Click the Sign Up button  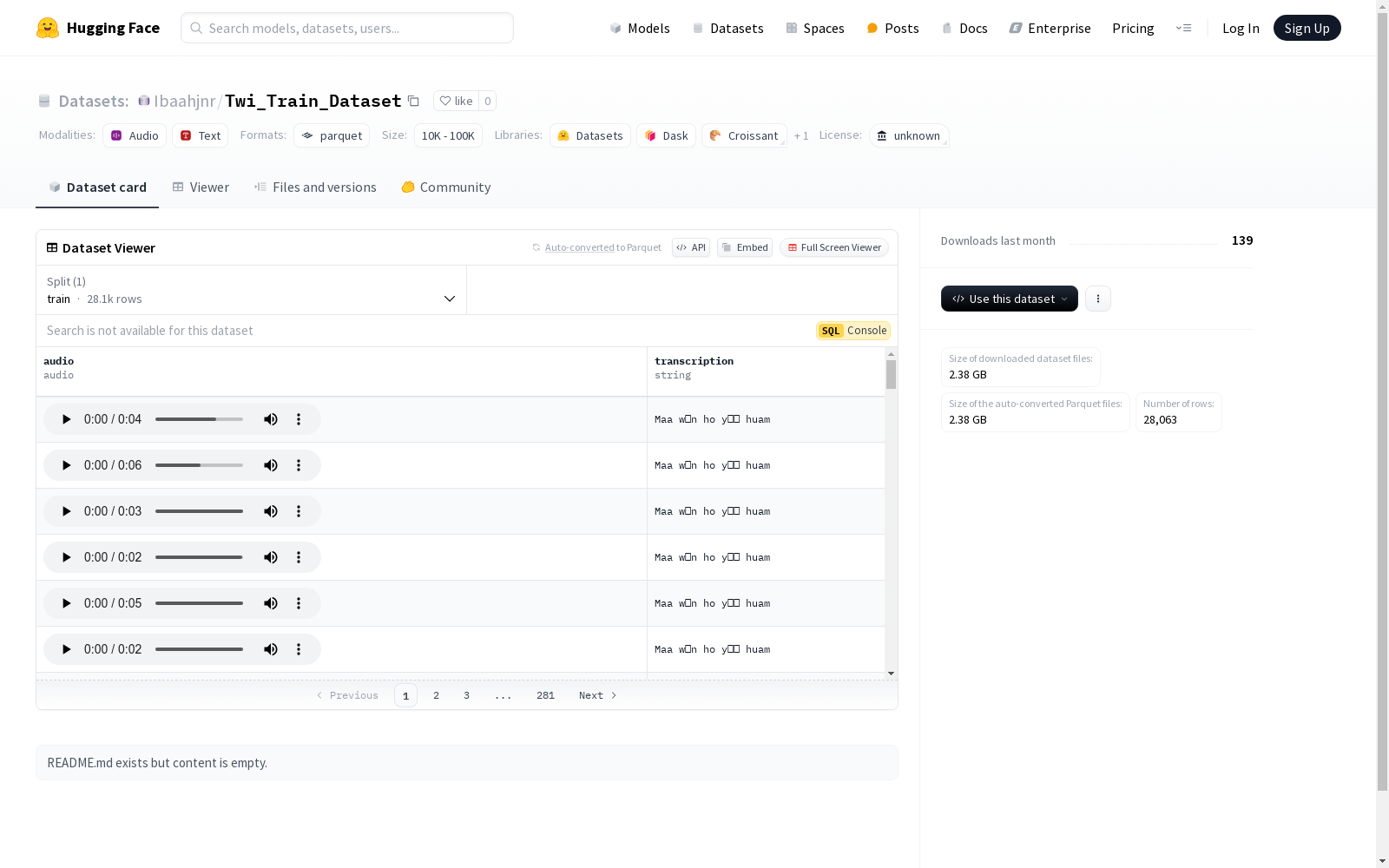(x=1307, y=28)
